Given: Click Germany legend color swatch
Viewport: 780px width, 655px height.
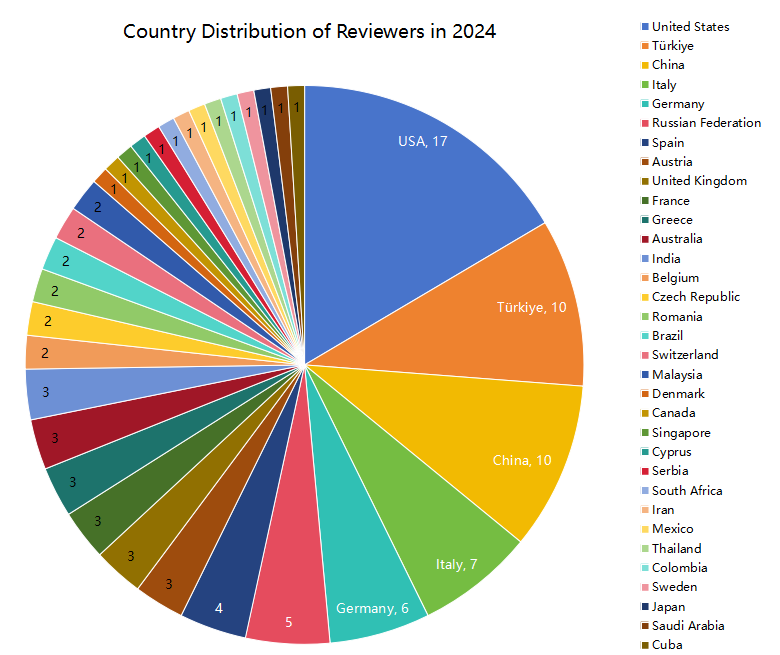Looking at the screenshot, I should pos(645,104).
